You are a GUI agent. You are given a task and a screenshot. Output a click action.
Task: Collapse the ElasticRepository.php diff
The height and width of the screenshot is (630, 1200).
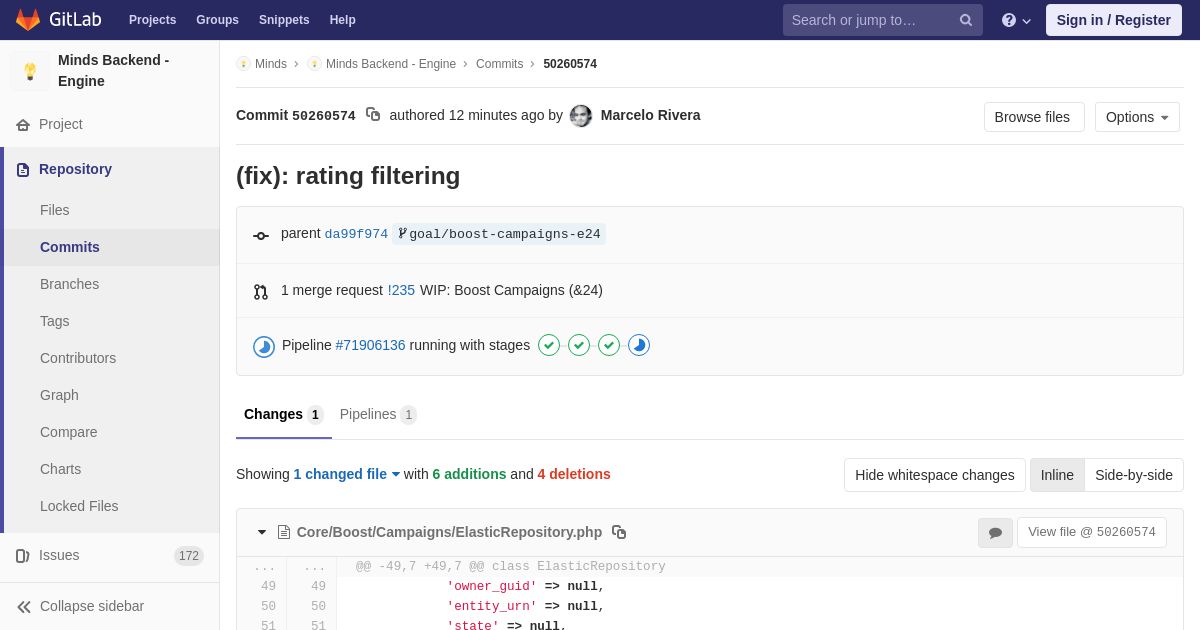pyautogui.click(x=262, y=532)
